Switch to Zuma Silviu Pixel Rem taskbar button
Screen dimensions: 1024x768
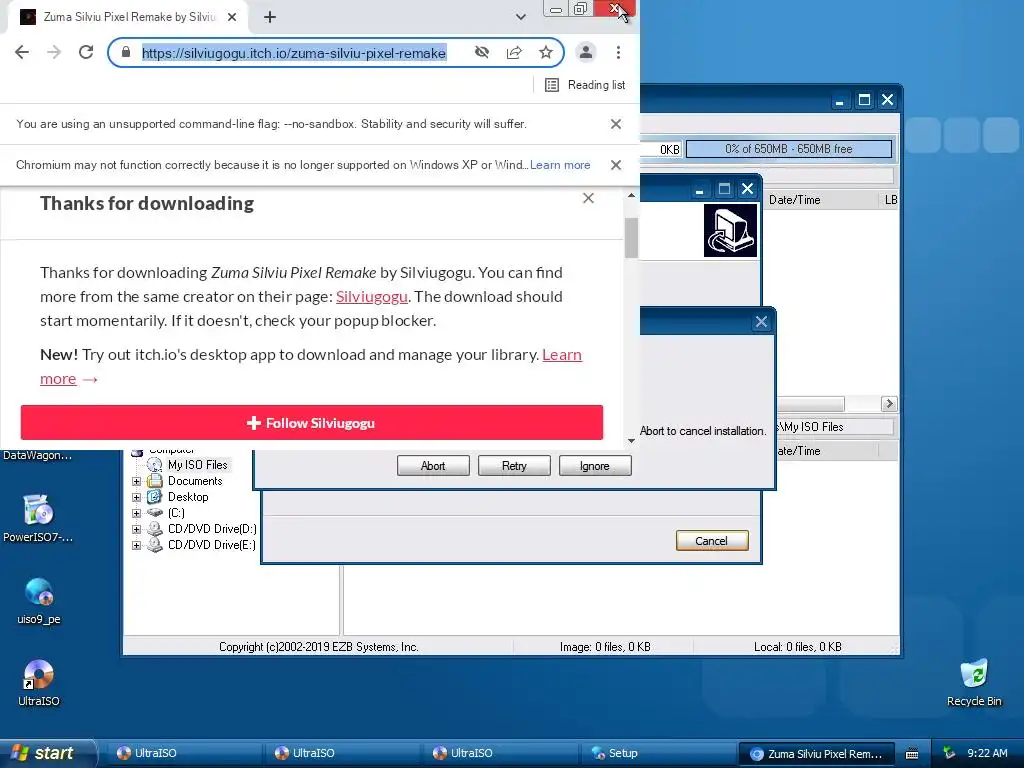point(817,754)
